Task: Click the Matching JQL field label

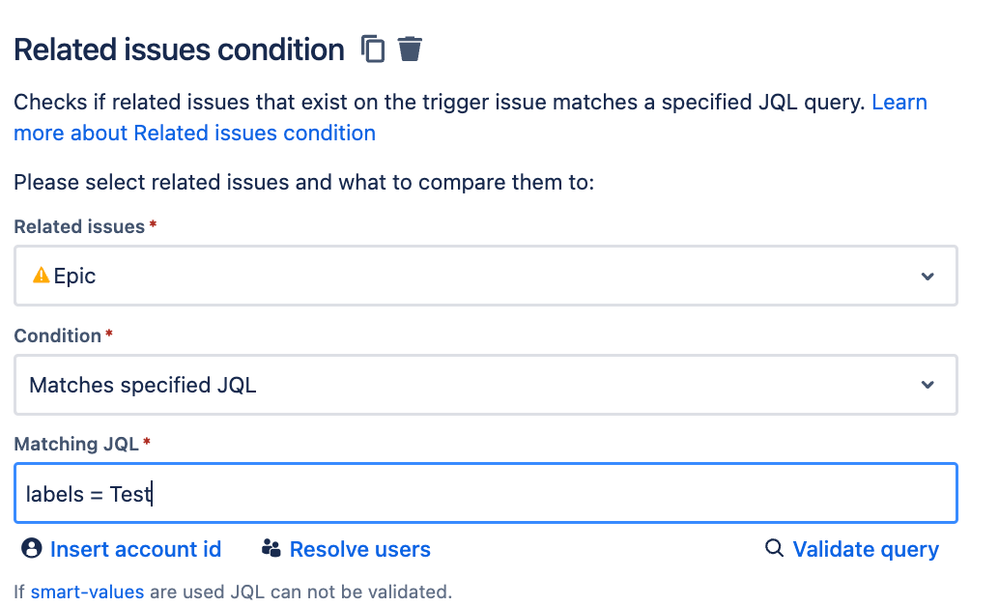Action: point(76,444)
